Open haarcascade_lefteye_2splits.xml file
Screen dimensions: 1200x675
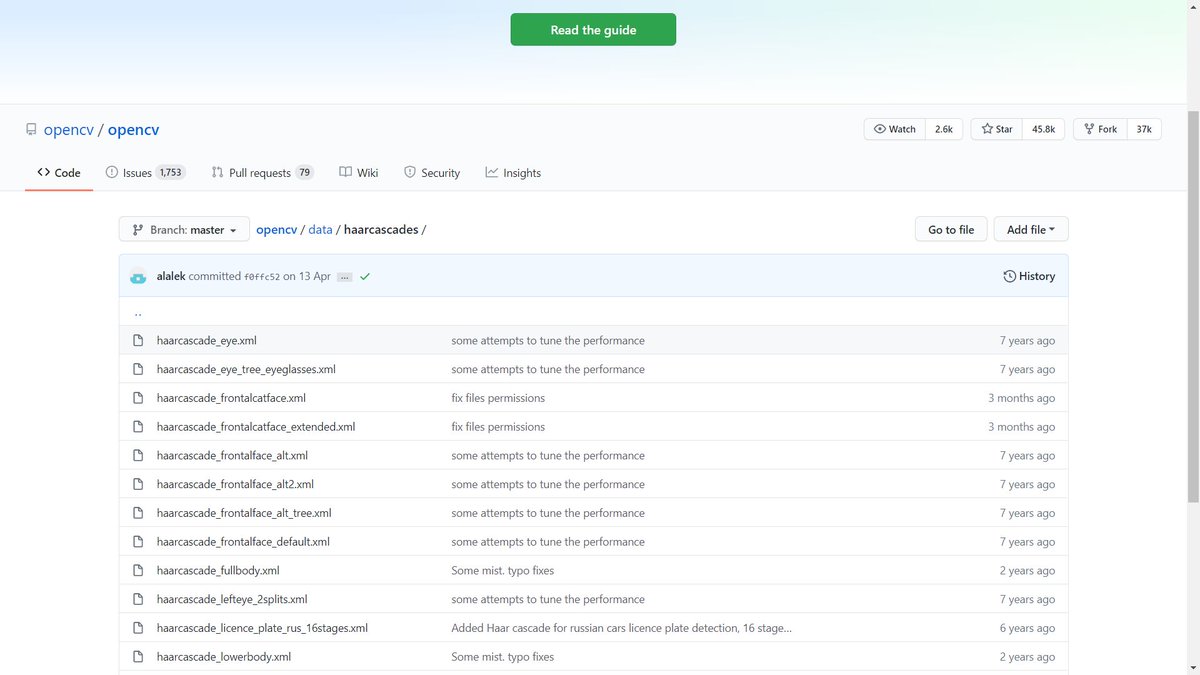pos(232,600)
